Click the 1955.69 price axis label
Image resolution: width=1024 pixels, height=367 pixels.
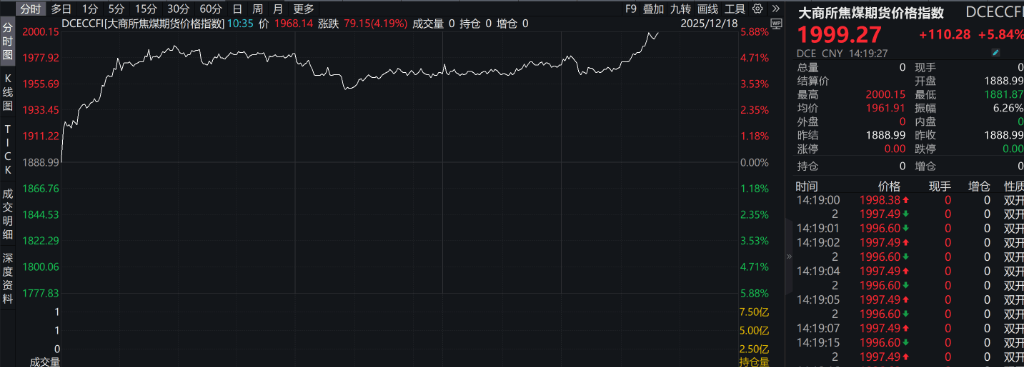pyautogui.click(x=40, y=84)
